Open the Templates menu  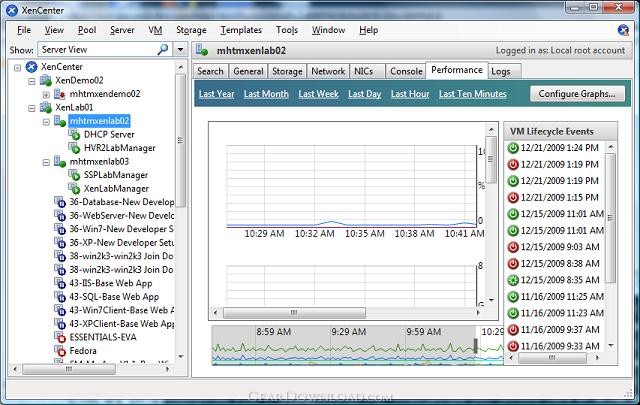click(241, 30)
